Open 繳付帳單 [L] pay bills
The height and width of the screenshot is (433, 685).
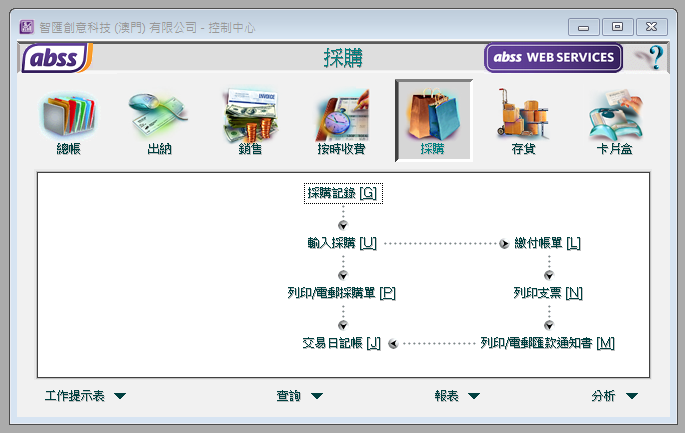coord(547,243)
